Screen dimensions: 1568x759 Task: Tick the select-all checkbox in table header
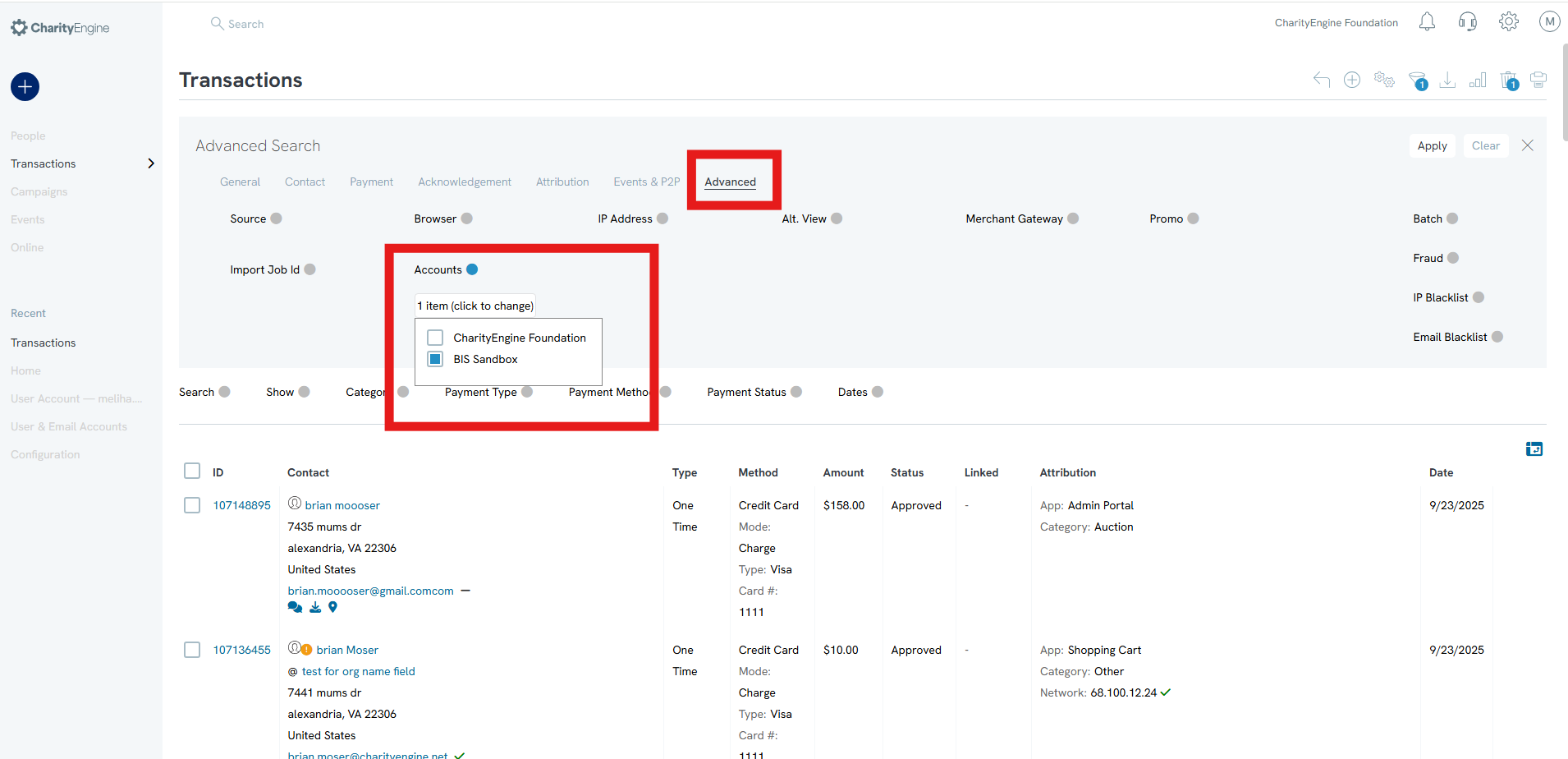pyautogui.click(x=192, y=471)
